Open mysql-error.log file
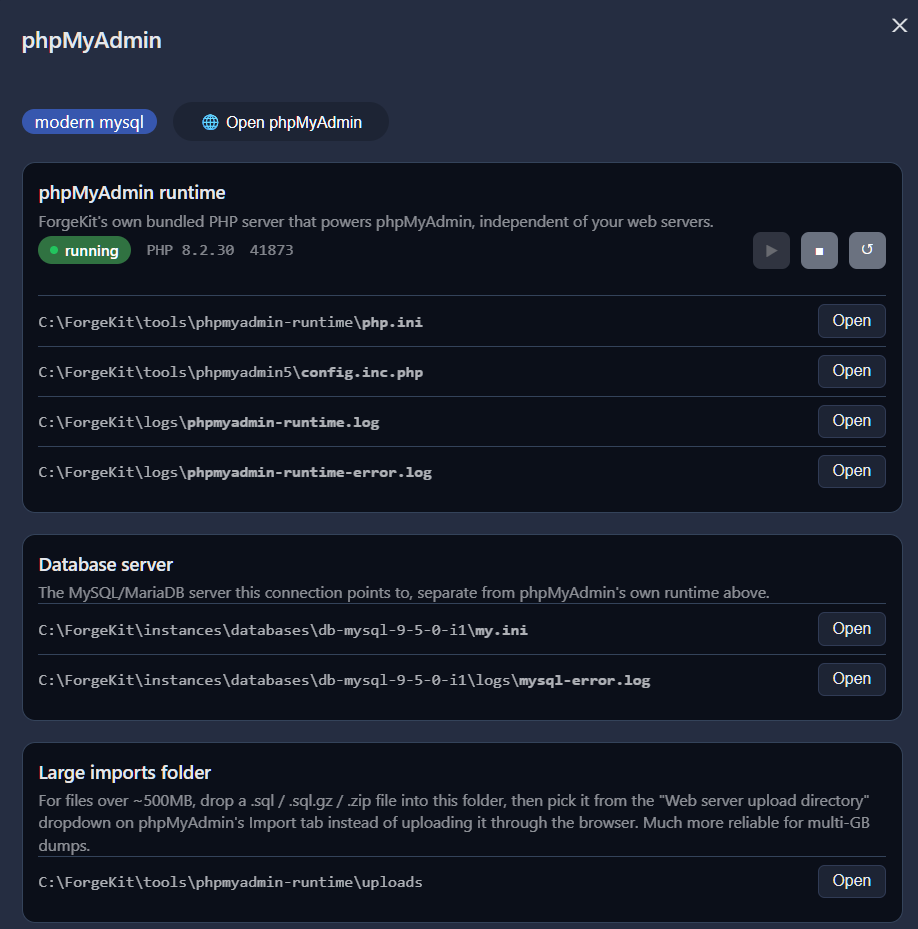The height and width of the screenshot is (929, 918). coord(852,679)
